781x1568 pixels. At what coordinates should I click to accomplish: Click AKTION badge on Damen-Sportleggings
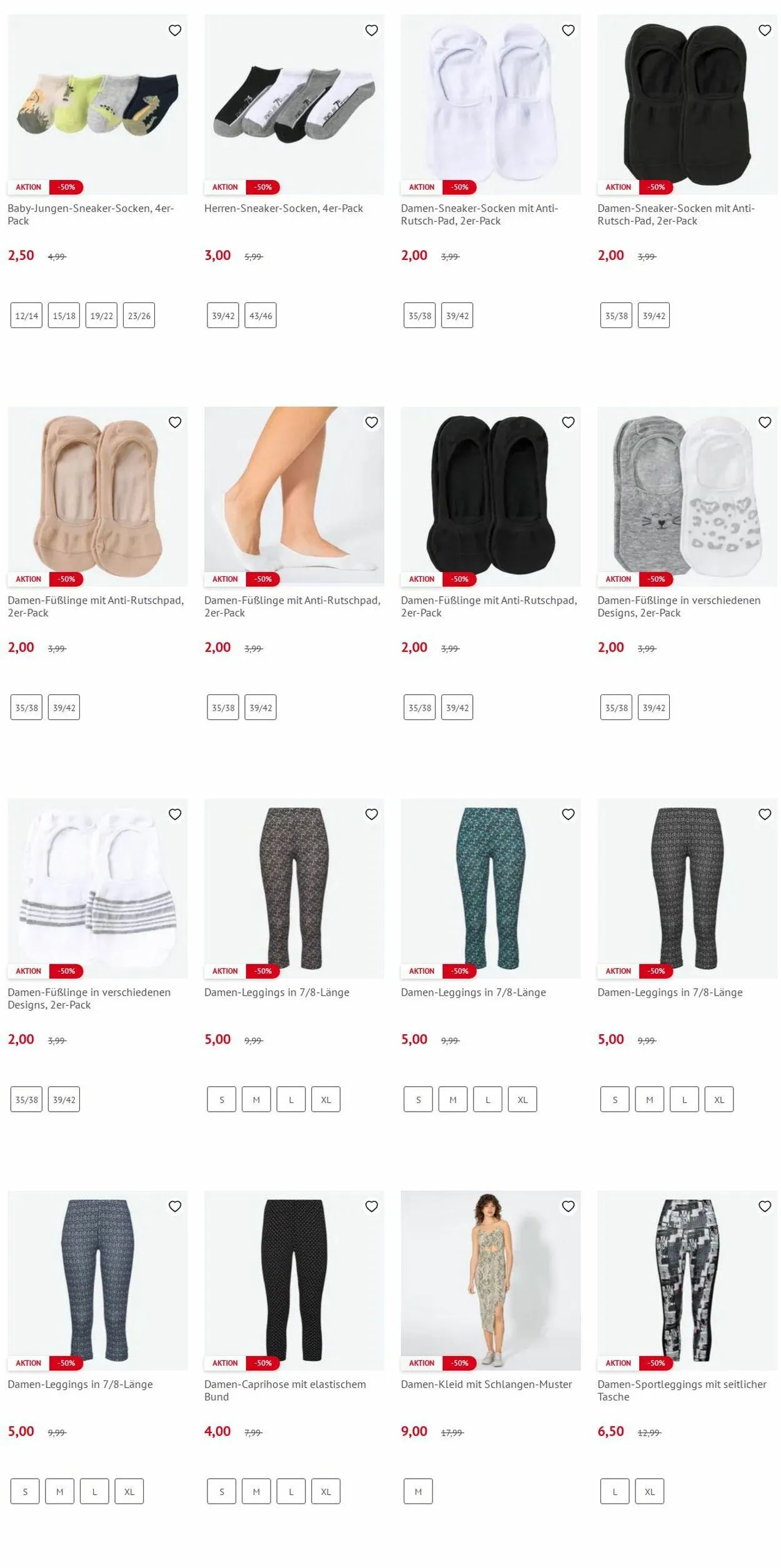618,1363
